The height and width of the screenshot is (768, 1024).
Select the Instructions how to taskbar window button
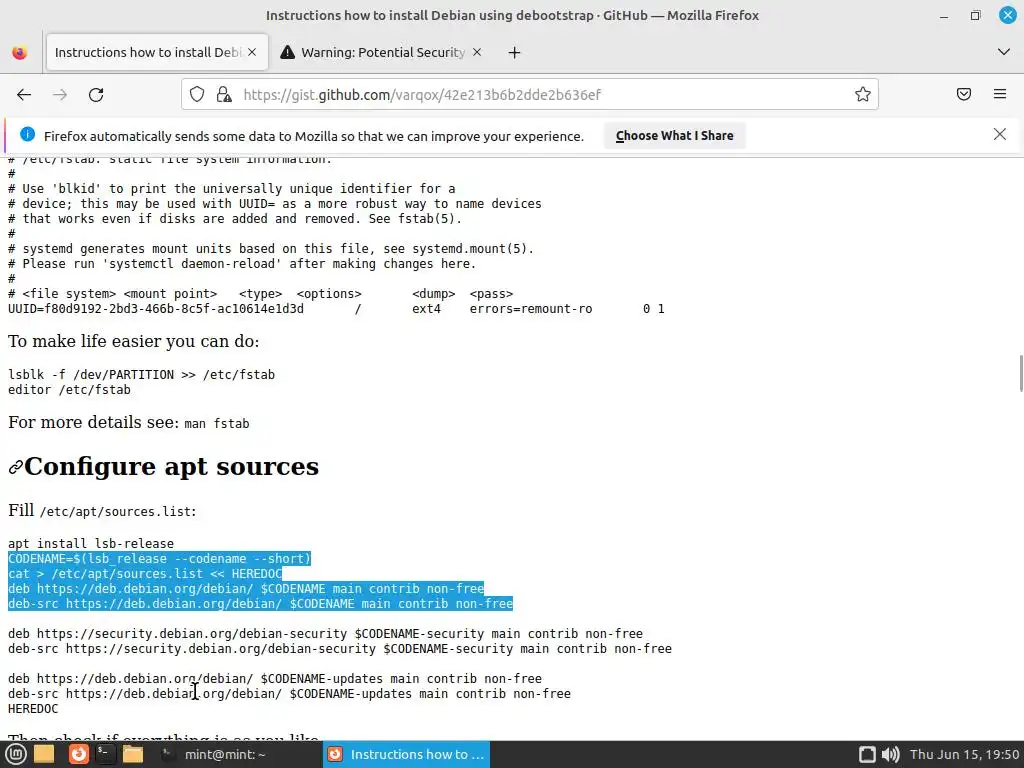406,754
